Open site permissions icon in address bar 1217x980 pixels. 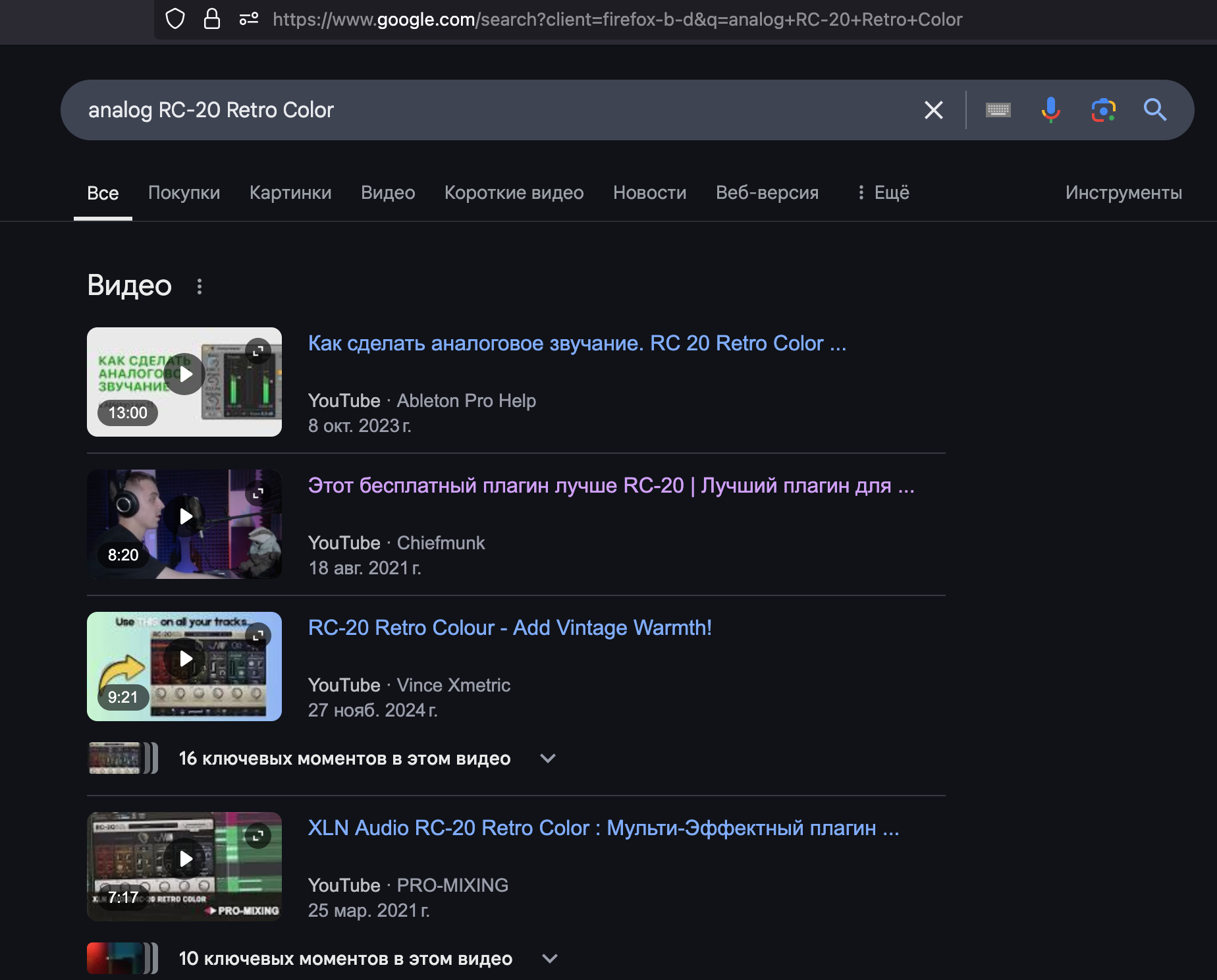tap(248, 19)
